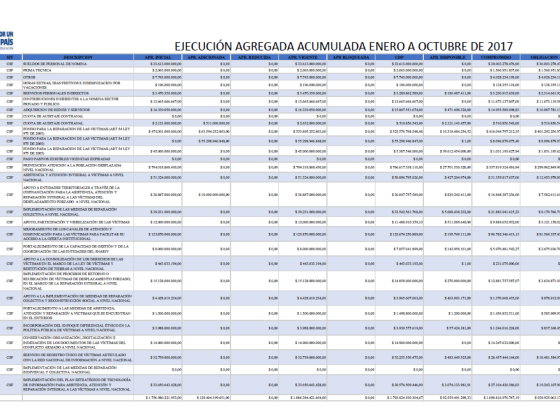Select the APR BLOQUEADA column header
This screenshot has width=560, height=420.
[351, 57]
